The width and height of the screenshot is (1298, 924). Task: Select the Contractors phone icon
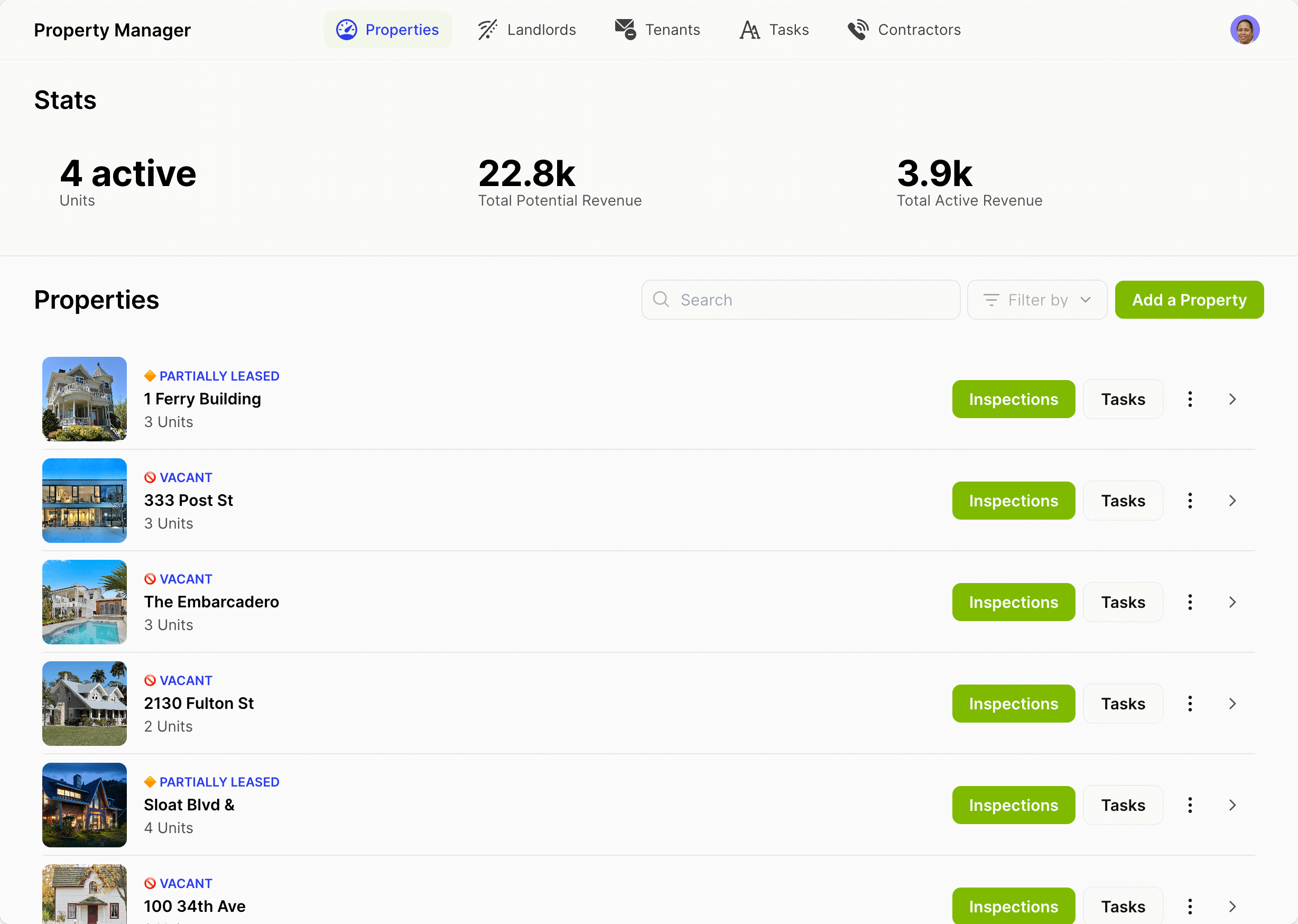coord(858,30)
